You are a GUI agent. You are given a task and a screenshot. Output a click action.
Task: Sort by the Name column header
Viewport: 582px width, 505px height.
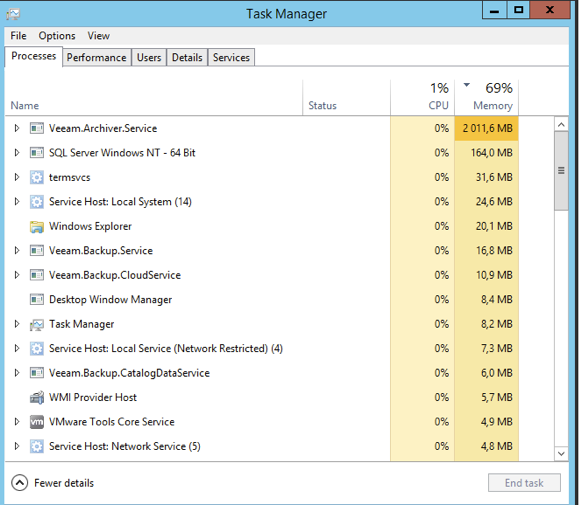[154, 98]
